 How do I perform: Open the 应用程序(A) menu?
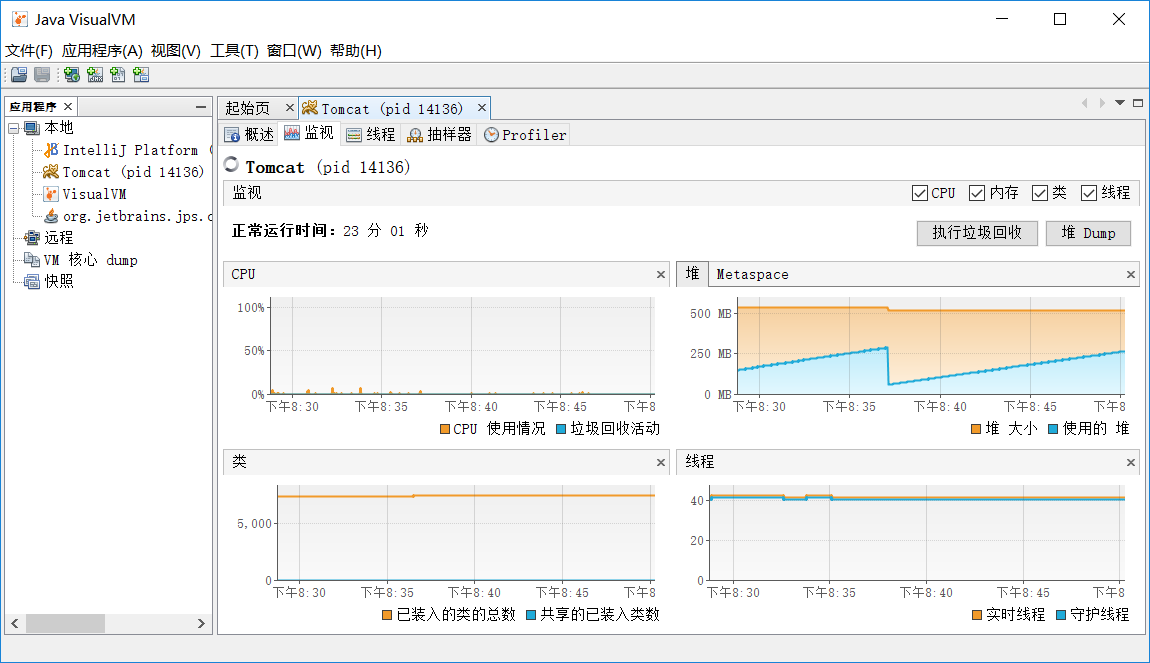(x=102, y=51)
